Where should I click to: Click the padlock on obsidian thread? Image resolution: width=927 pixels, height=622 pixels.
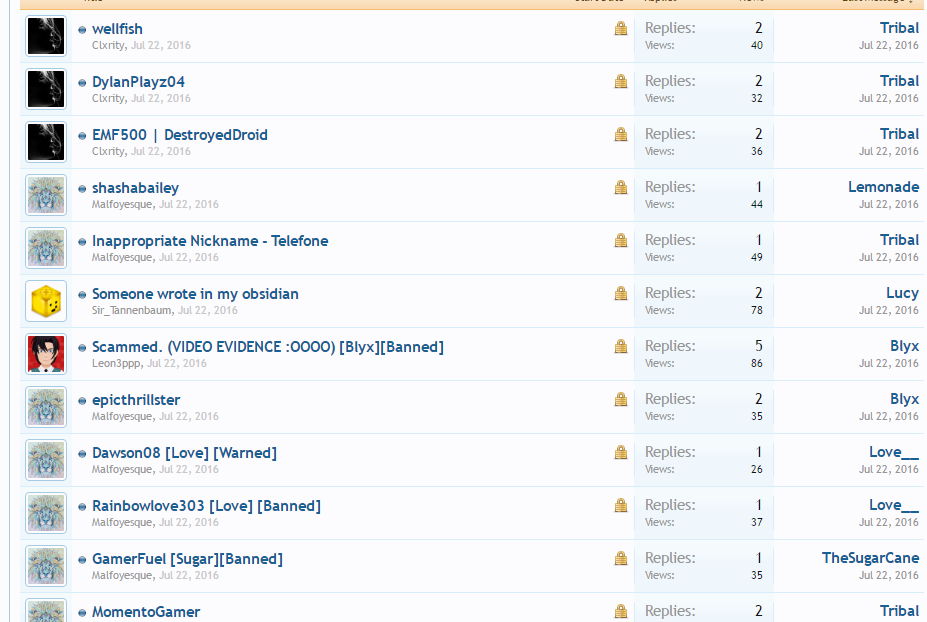[621, 293]
